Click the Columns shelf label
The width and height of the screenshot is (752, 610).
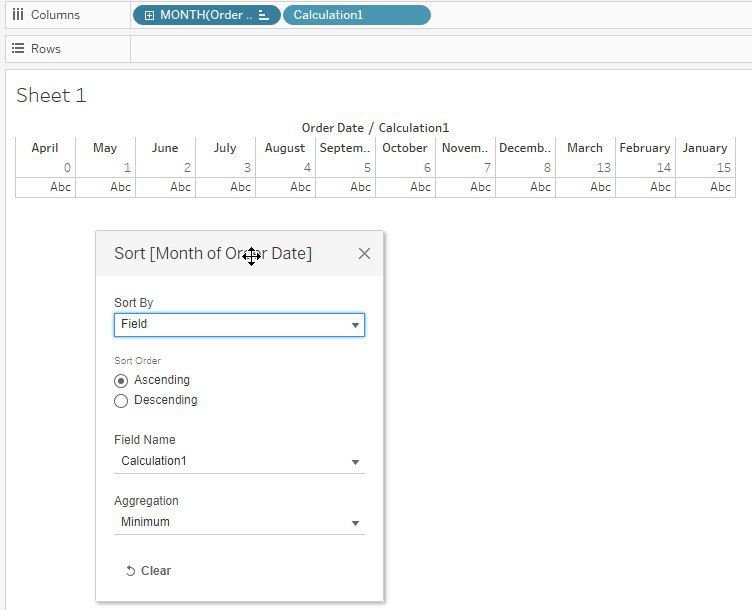tap(56, 15)
